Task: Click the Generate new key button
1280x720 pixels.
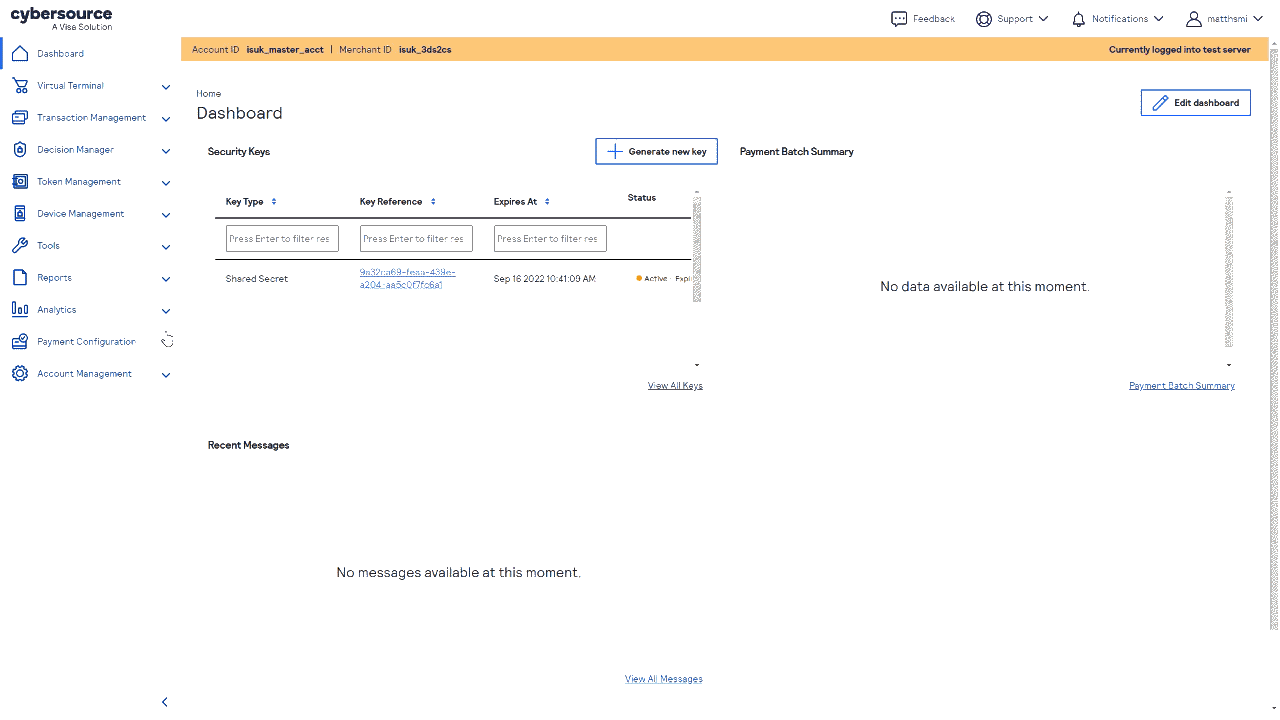Action: (656, 152)
